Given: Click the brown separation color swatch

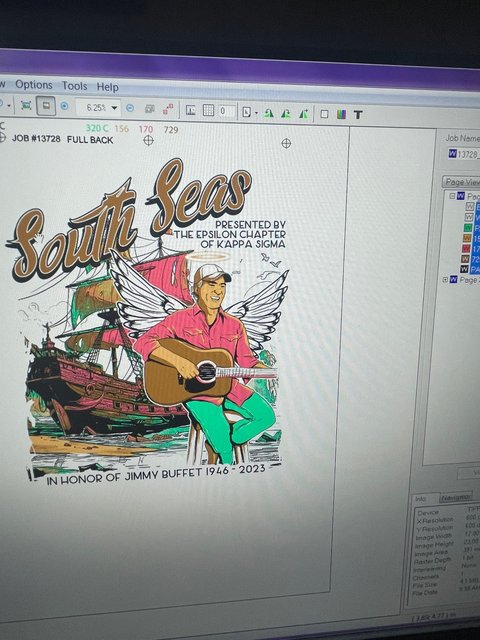Looking at the screenshot, I should [465, 258].
